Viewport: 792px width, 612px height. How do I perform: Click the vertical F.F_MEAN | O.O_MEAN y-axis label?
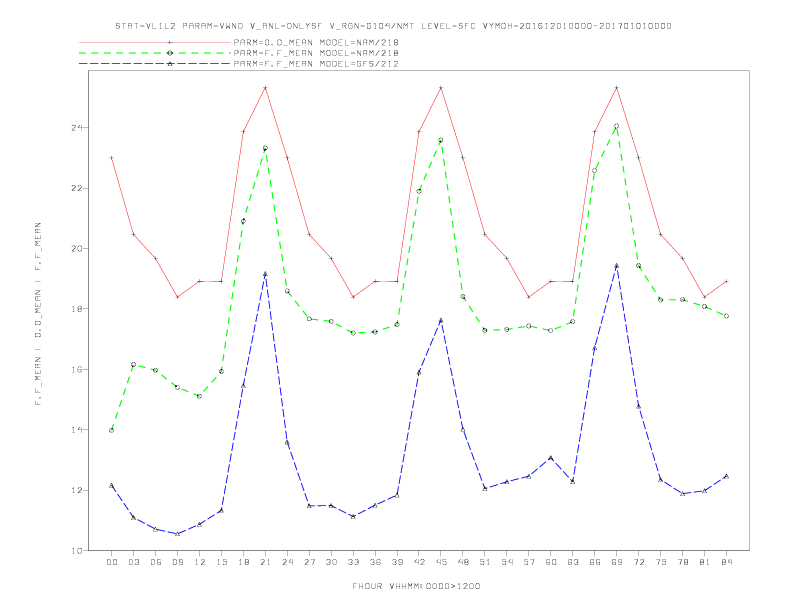[38, 314]
